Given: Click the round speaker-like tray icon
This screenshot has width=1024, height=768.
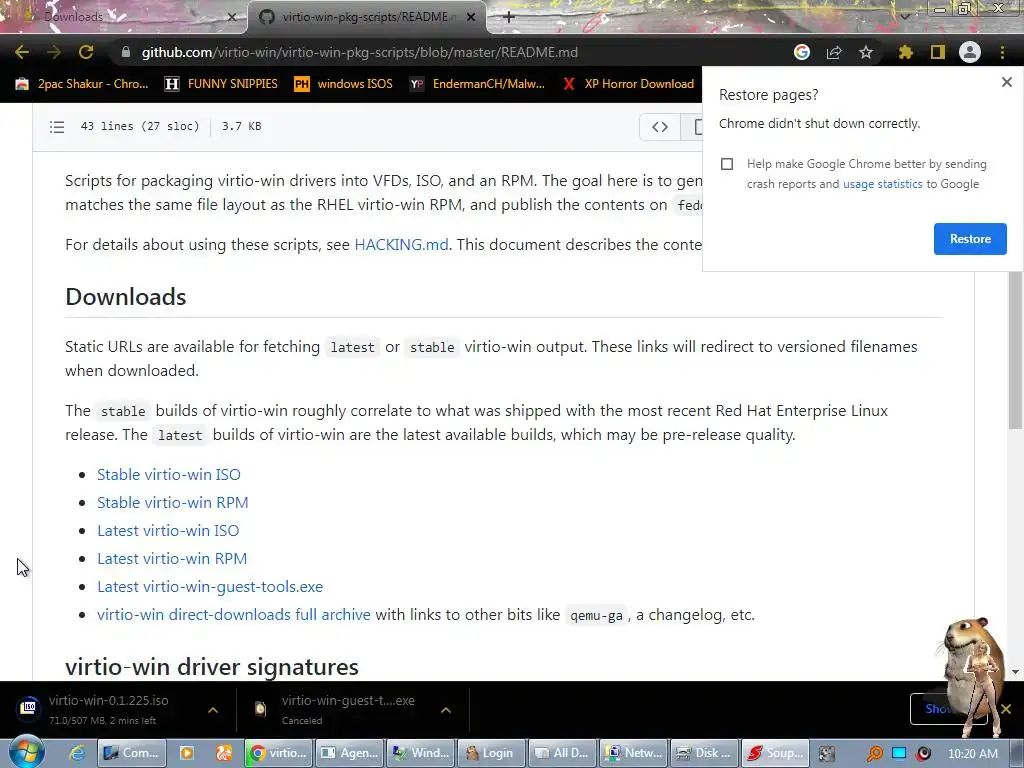Looking at the screenshot, I should point(923,754).
